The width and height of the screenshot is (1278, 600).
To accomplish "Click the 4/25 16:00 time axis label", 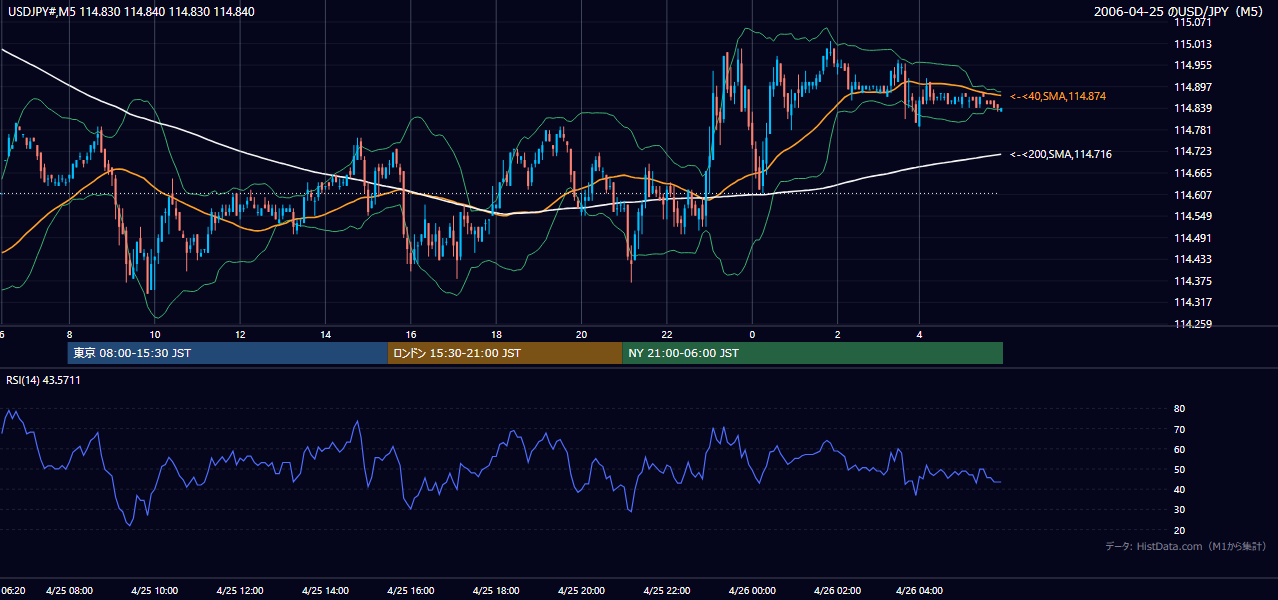I will pyautogui.click(x=410, y=590).
